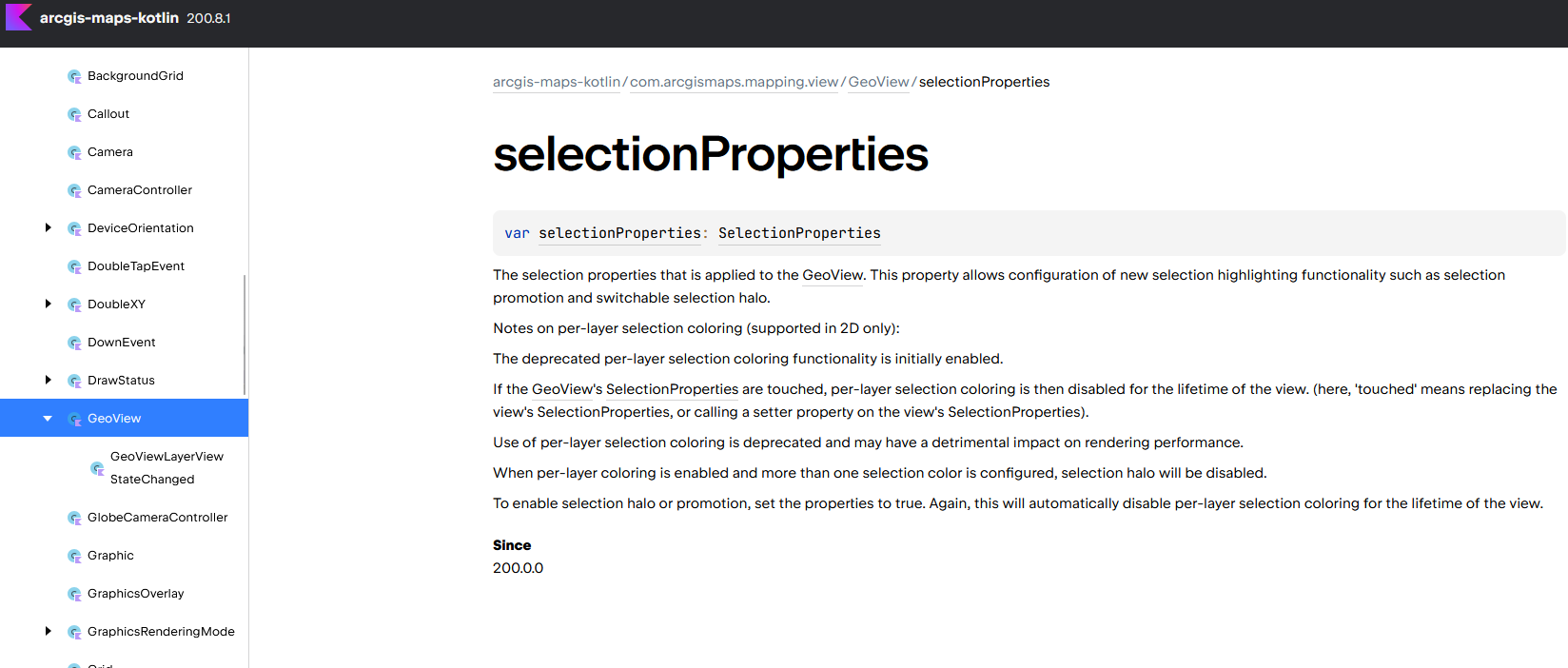Click the class icon next to Camera

click(74, 152)
